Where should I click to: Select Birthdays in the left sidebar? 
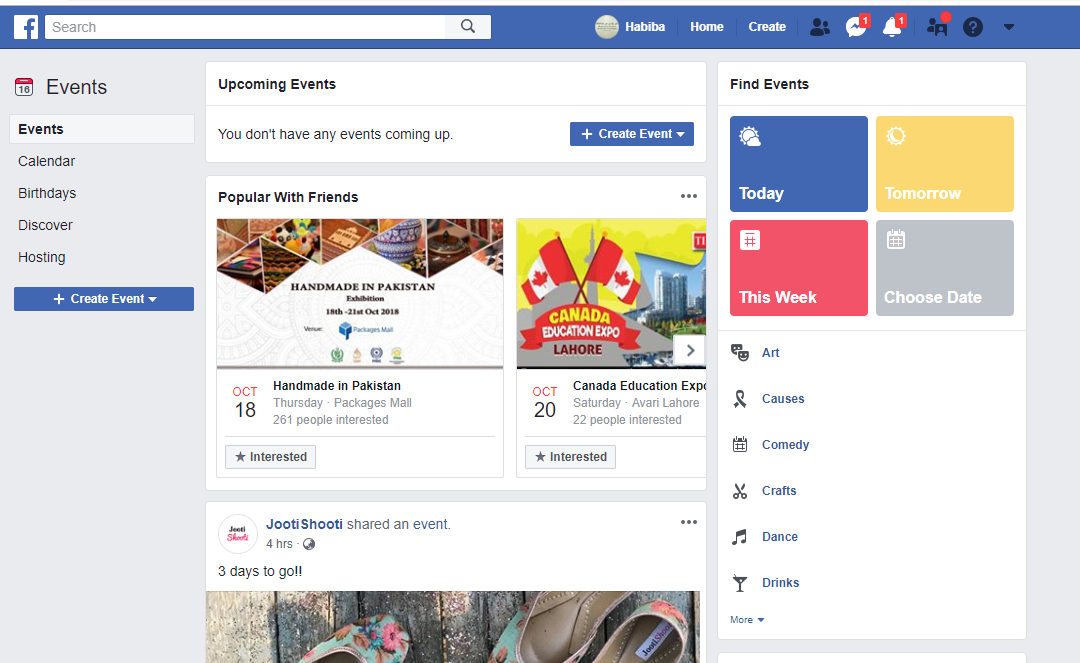pos(48,193)
